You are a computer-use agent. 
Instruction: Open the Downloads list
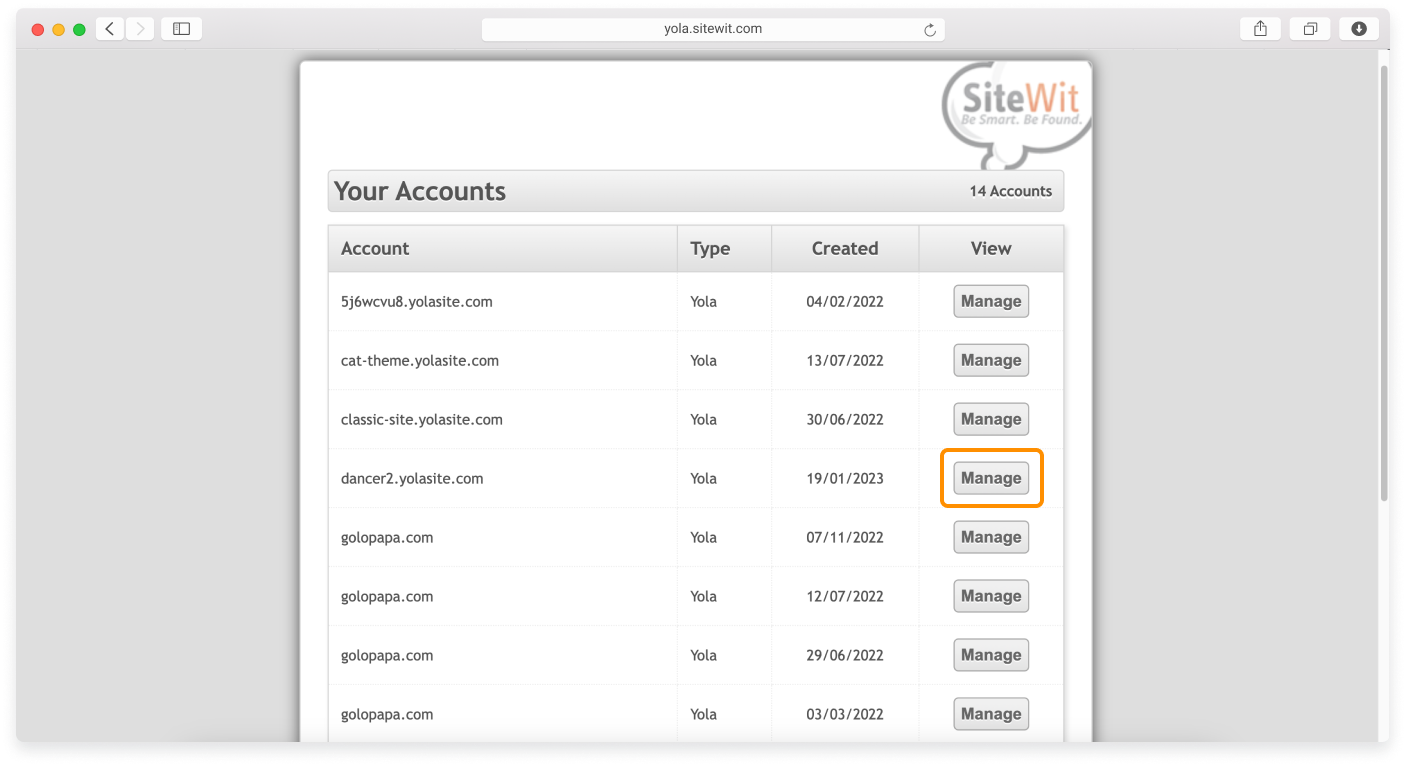pyautogui.click(x=1358, y=28)
